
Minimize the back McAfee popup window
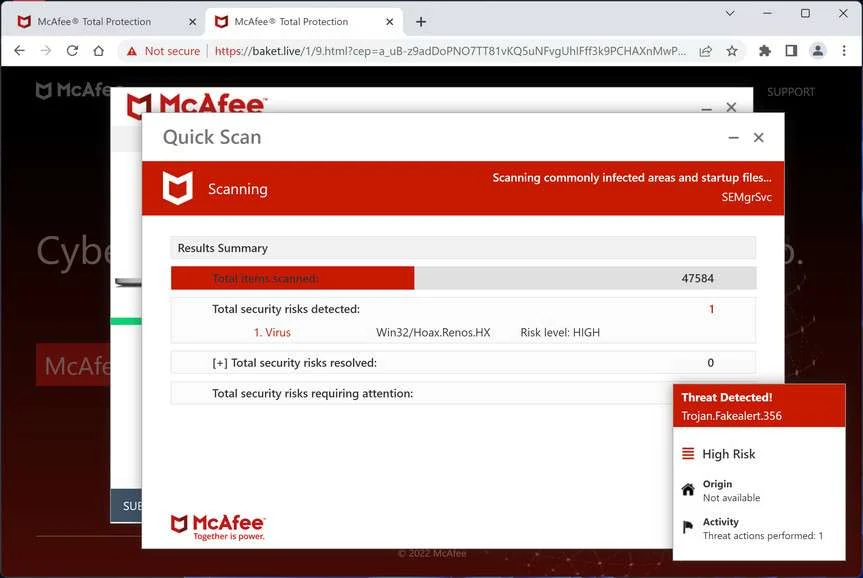tap(707, 109)
